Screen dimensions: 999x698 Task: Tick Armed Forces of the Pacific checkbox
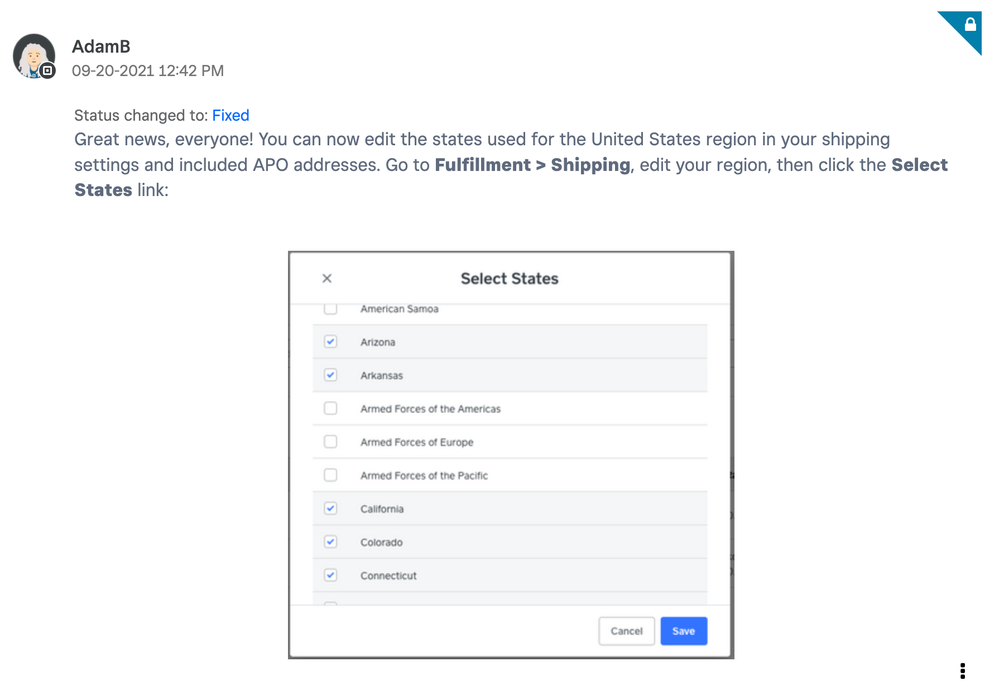(x=331, y=475)
